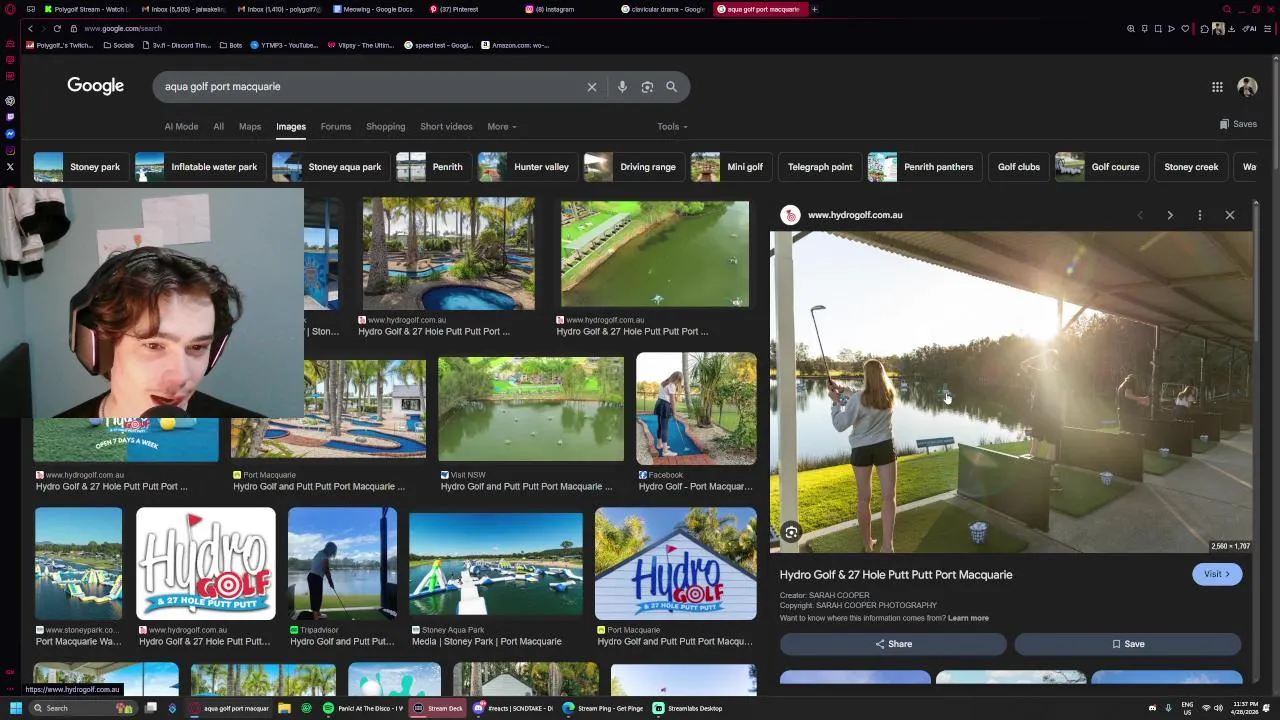
Task: Open Google Lens image search icon
Action: click(647, 87)
